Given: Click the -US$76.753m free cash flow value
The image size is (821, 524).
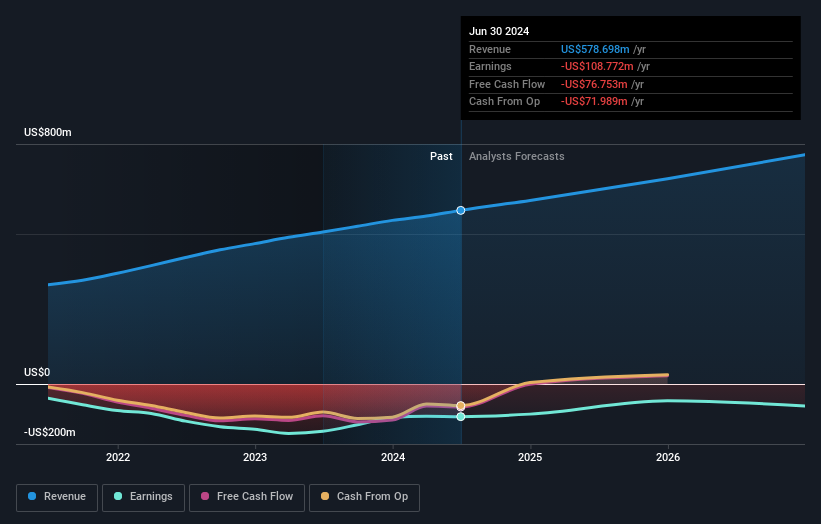Looking at the screenshot, I should [x=594, y=84].
